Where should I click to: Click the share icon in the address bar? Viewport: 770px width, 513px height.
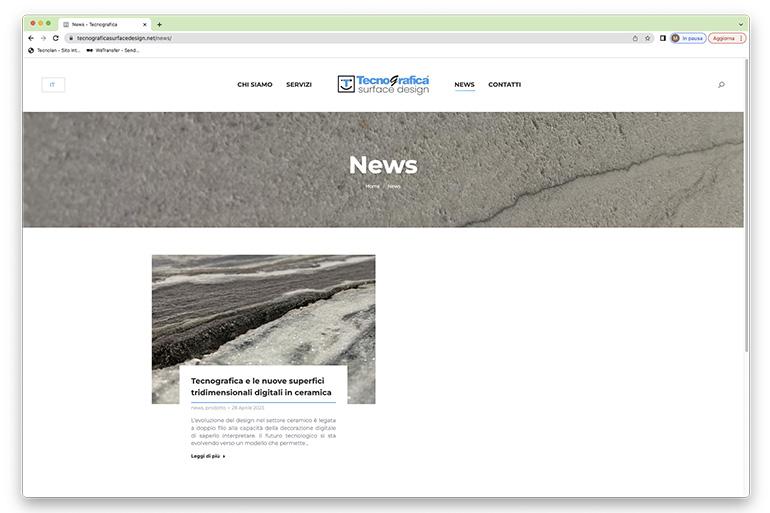click(635, 38)
